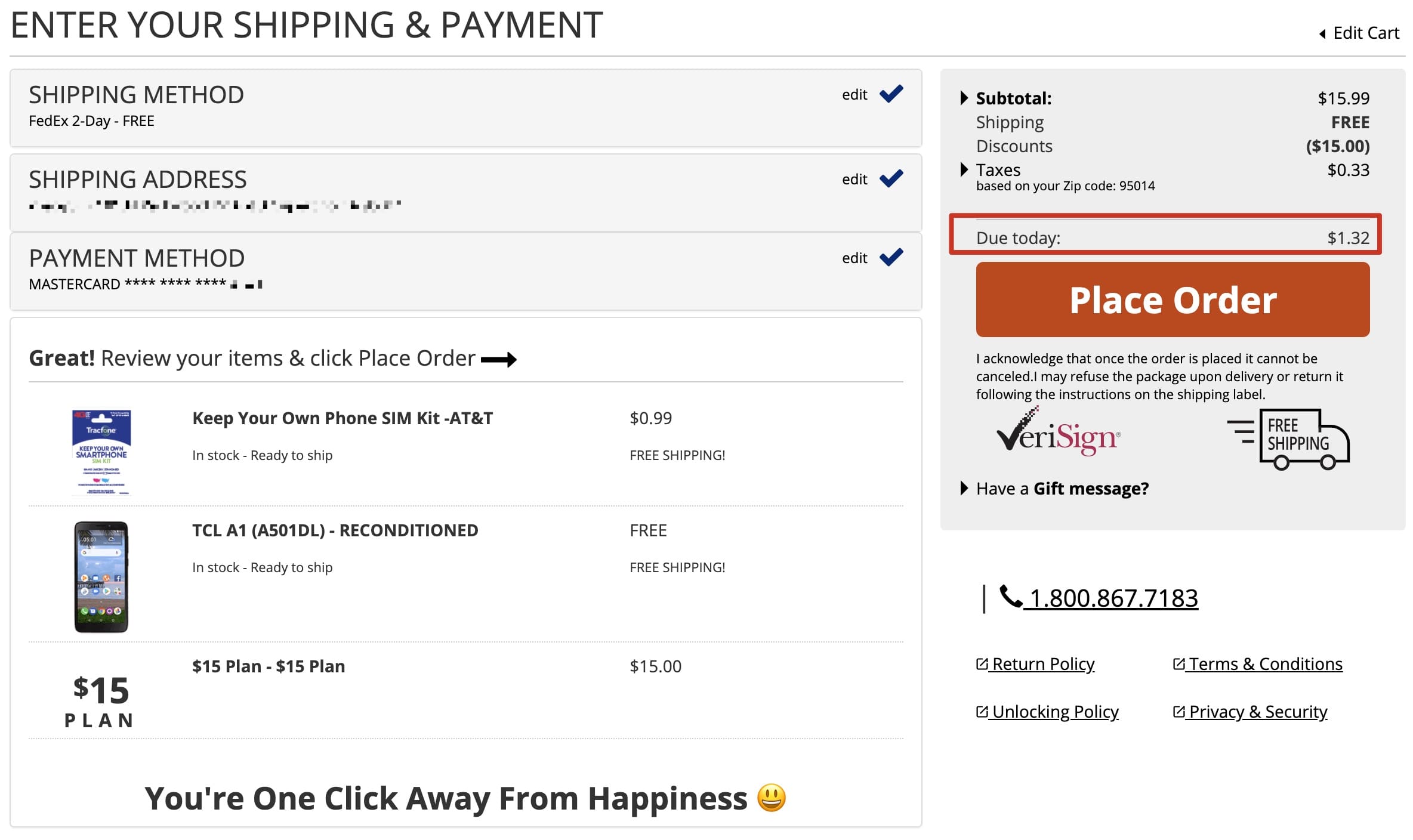The height and width of the screenshot is (840, 1413).
Task: Open the Terms & Conditions link
Action: [1264, 664]
